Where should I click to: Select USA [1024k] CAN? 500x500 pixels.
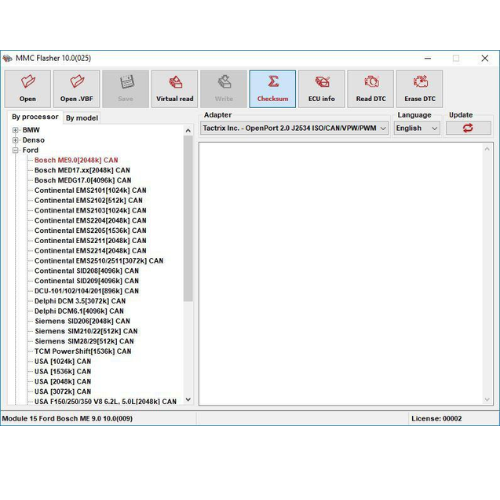pyautogui.click(x=63, y=361)
